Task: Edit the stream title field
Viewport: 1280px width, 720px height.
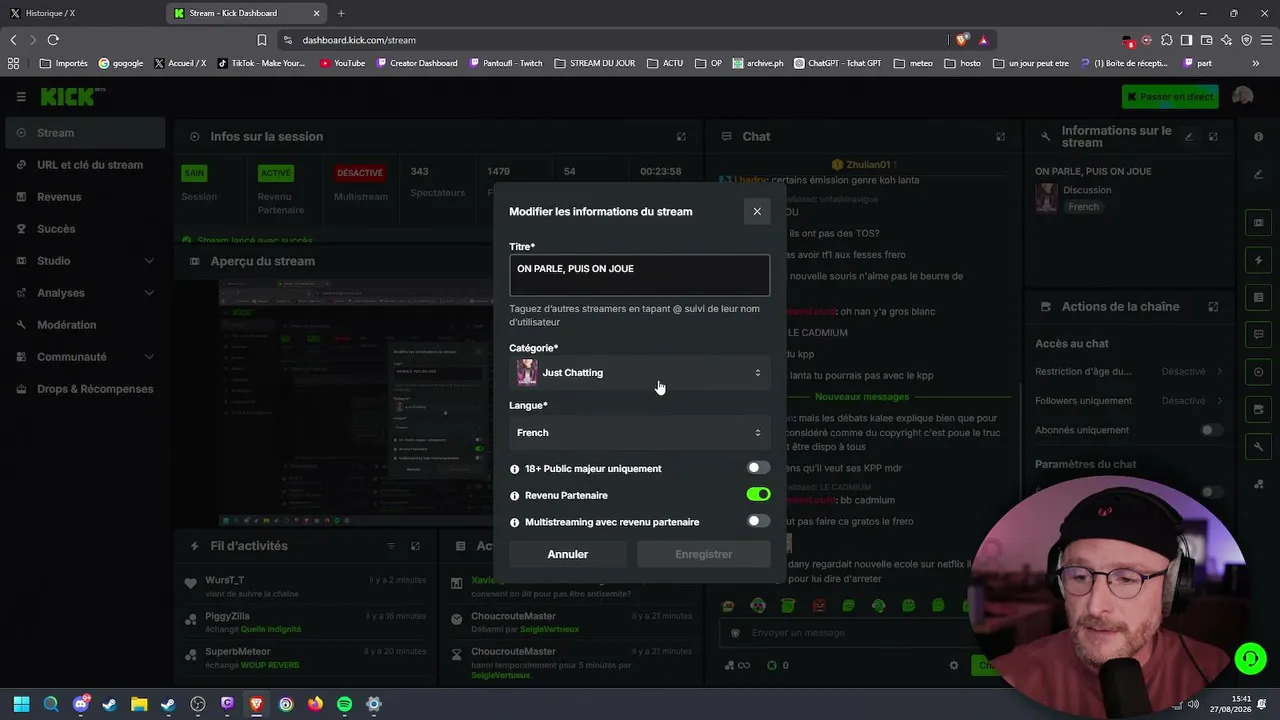Action: click(x=639, y=275)
